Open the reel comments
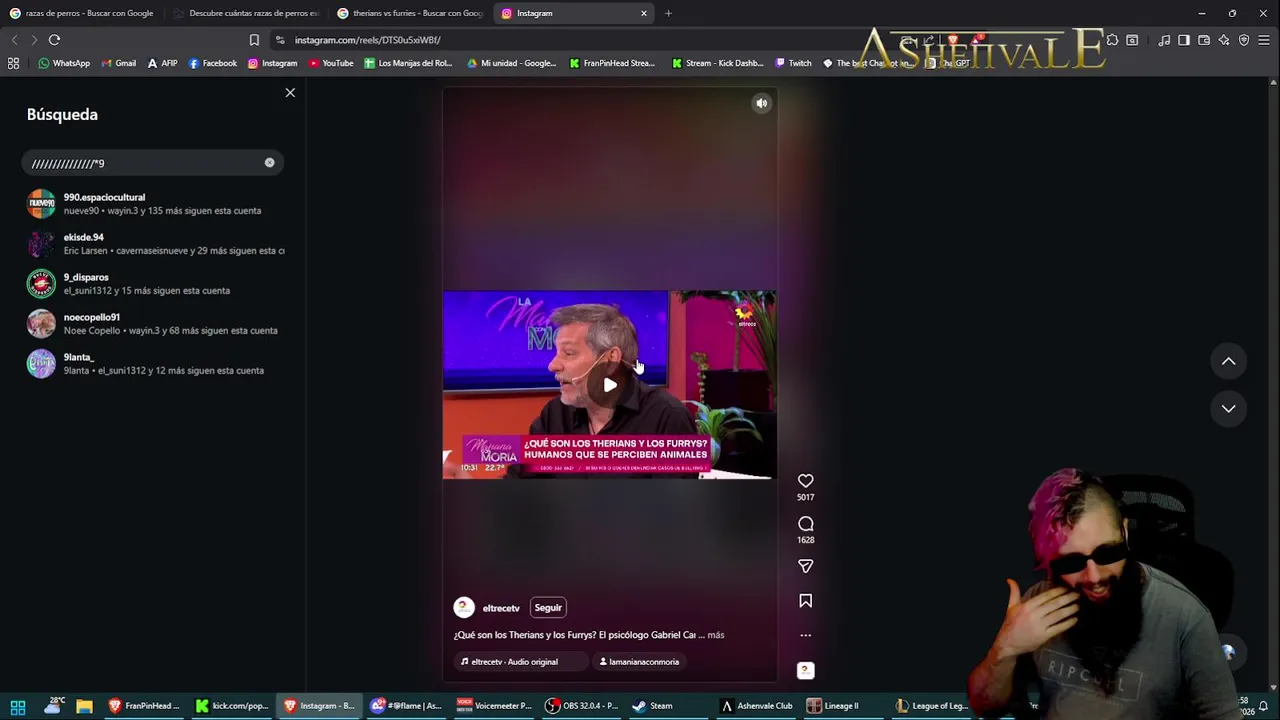This screenshot has height=720, width=1280. (806, 524)
